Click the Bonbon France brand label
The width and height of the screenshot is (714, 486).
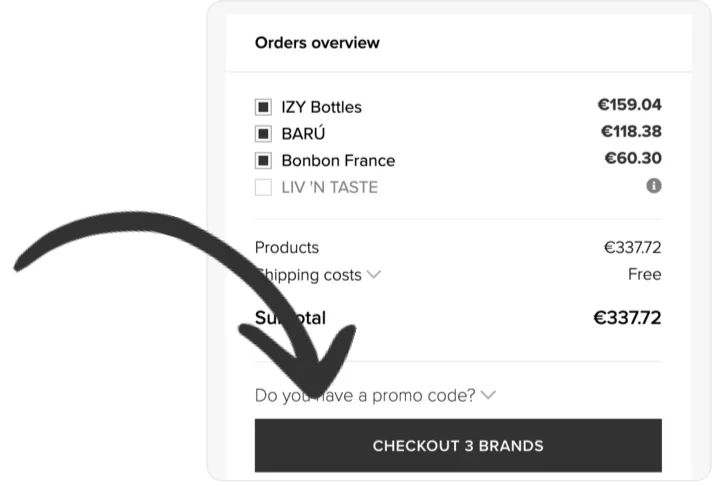338,160
